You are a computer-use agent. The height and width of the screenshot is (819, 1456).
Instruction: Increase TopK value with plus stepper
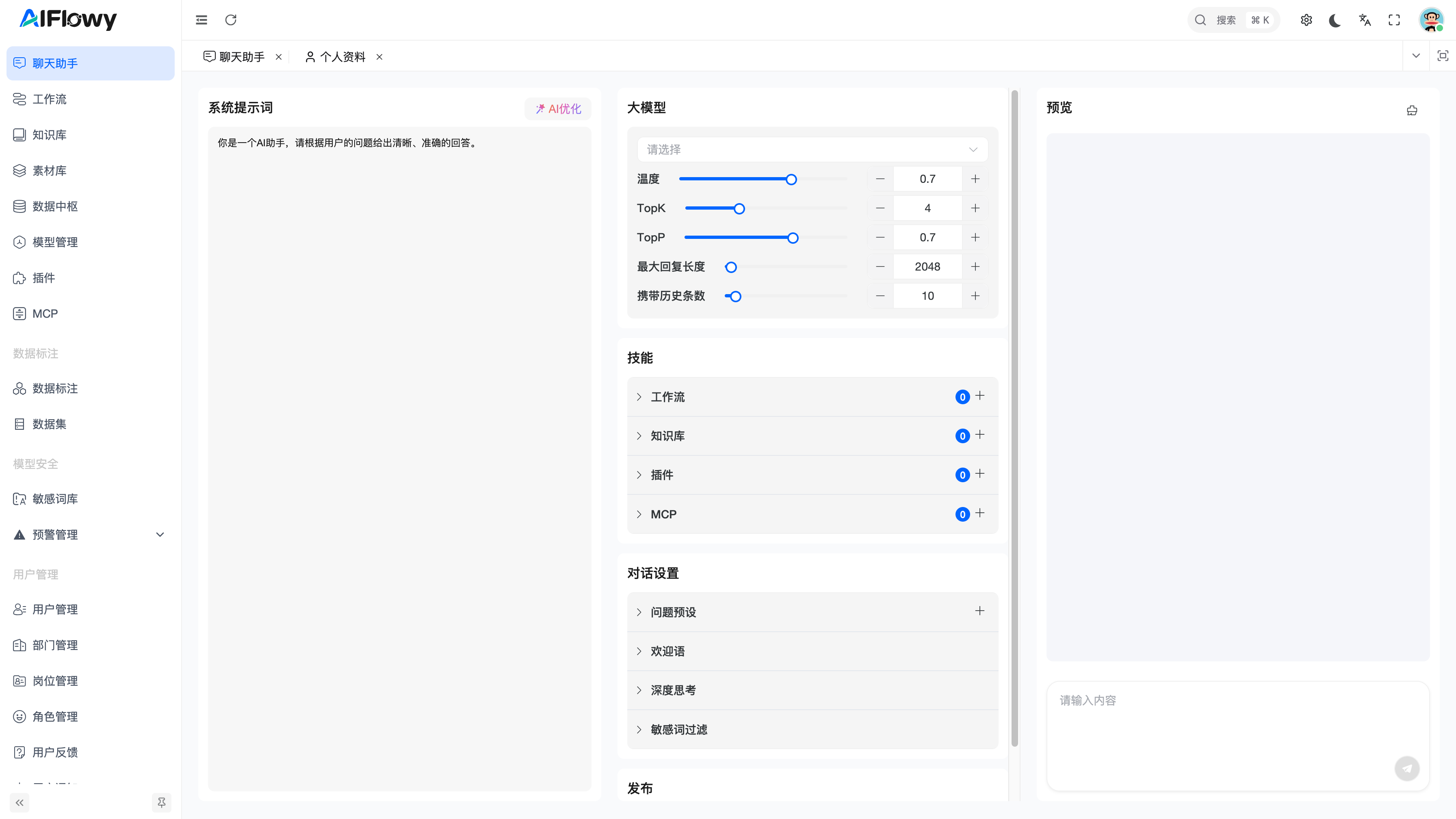tap(975, 208)
